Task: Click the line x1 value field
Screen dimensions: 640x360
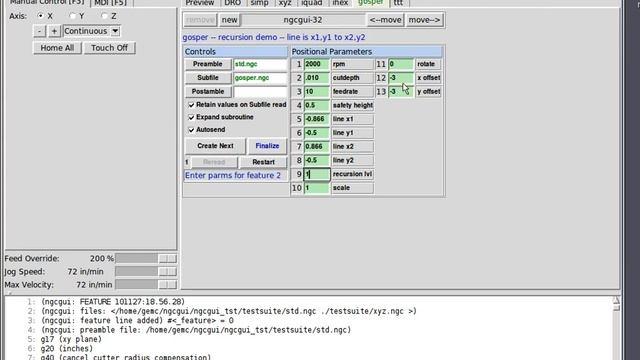Action: point(317,119)
